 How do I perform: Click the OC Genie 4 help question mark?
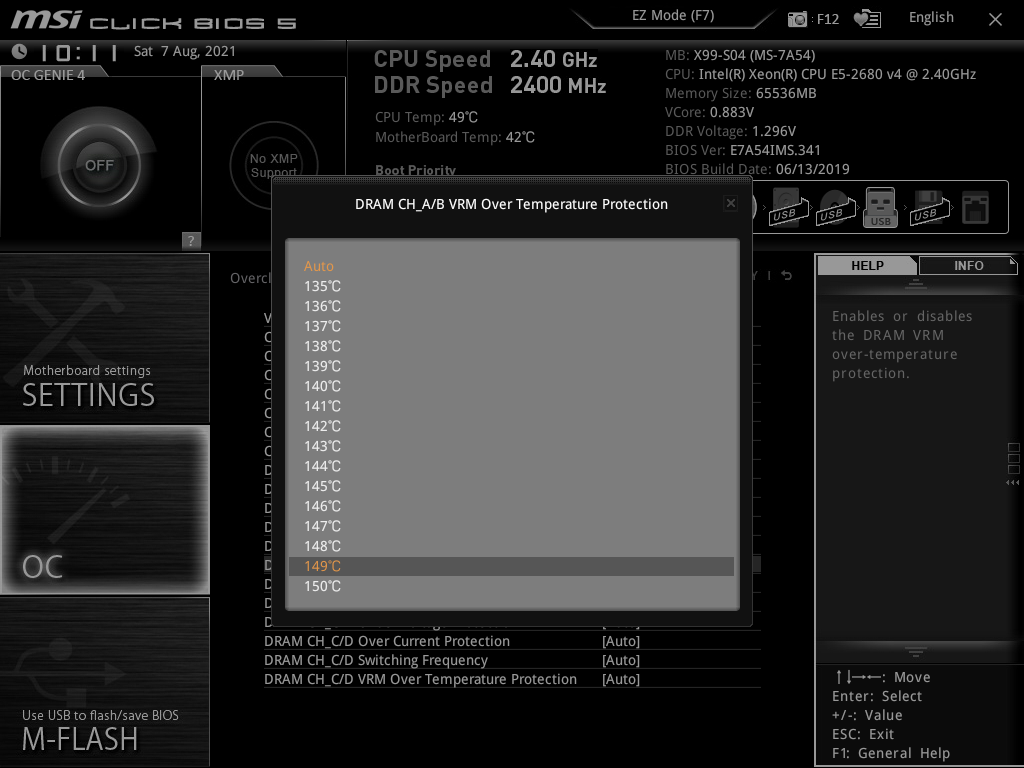[x=191, y=240]
